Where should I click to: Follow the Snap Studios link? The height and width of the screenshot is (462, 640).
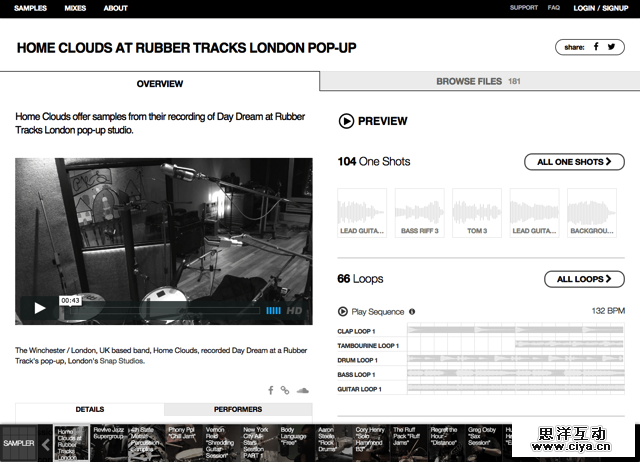coord(122,361)
